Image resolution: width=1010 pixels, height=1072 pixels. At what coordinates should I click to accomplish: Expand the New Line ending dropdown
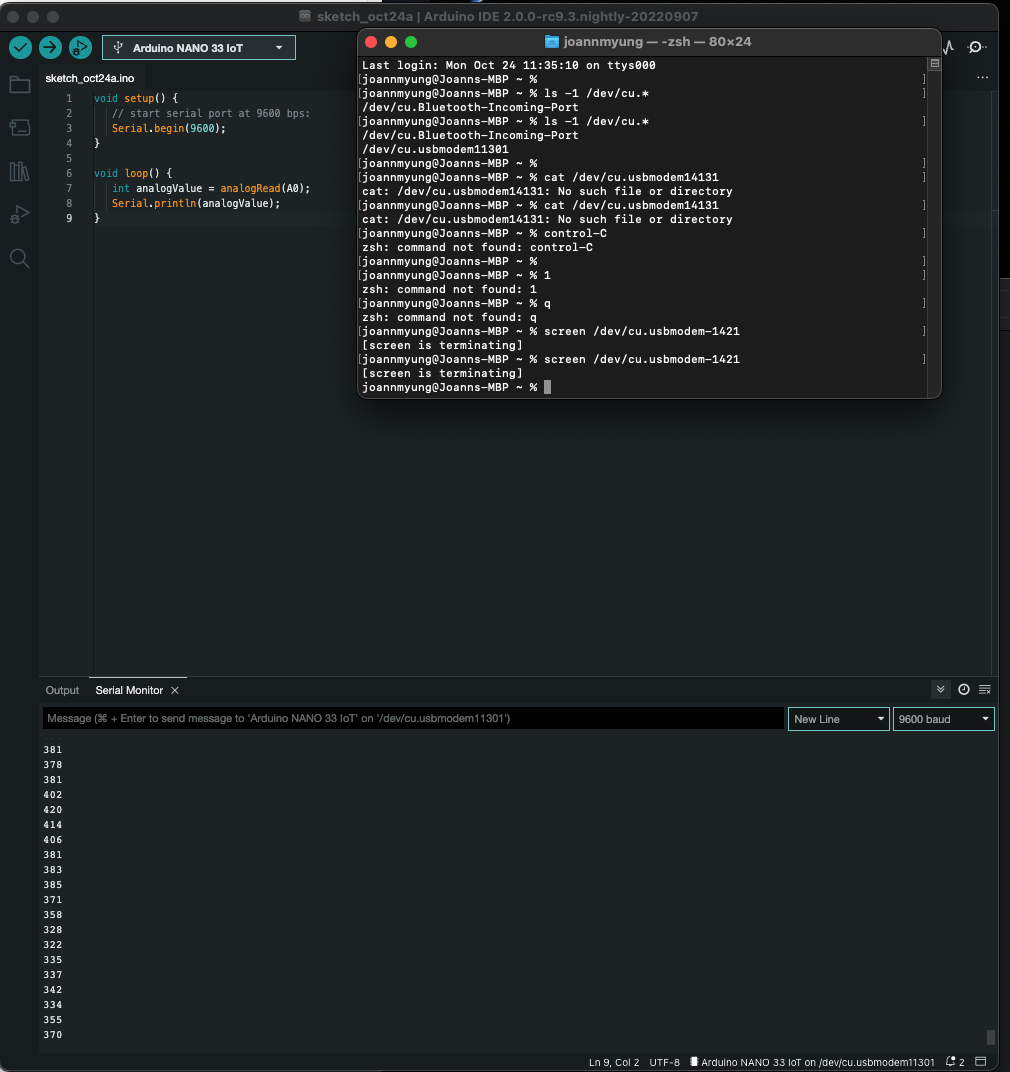[x=838, y=719]
